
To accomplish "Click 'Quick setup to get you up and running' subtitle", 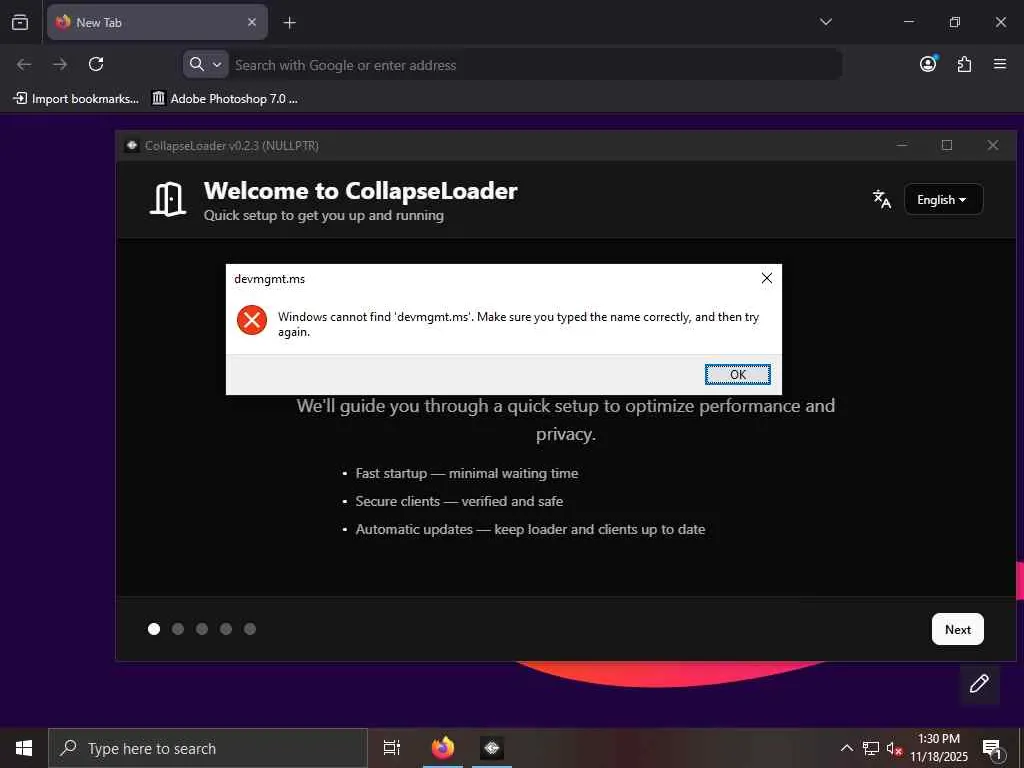I will tap(323, 215).
